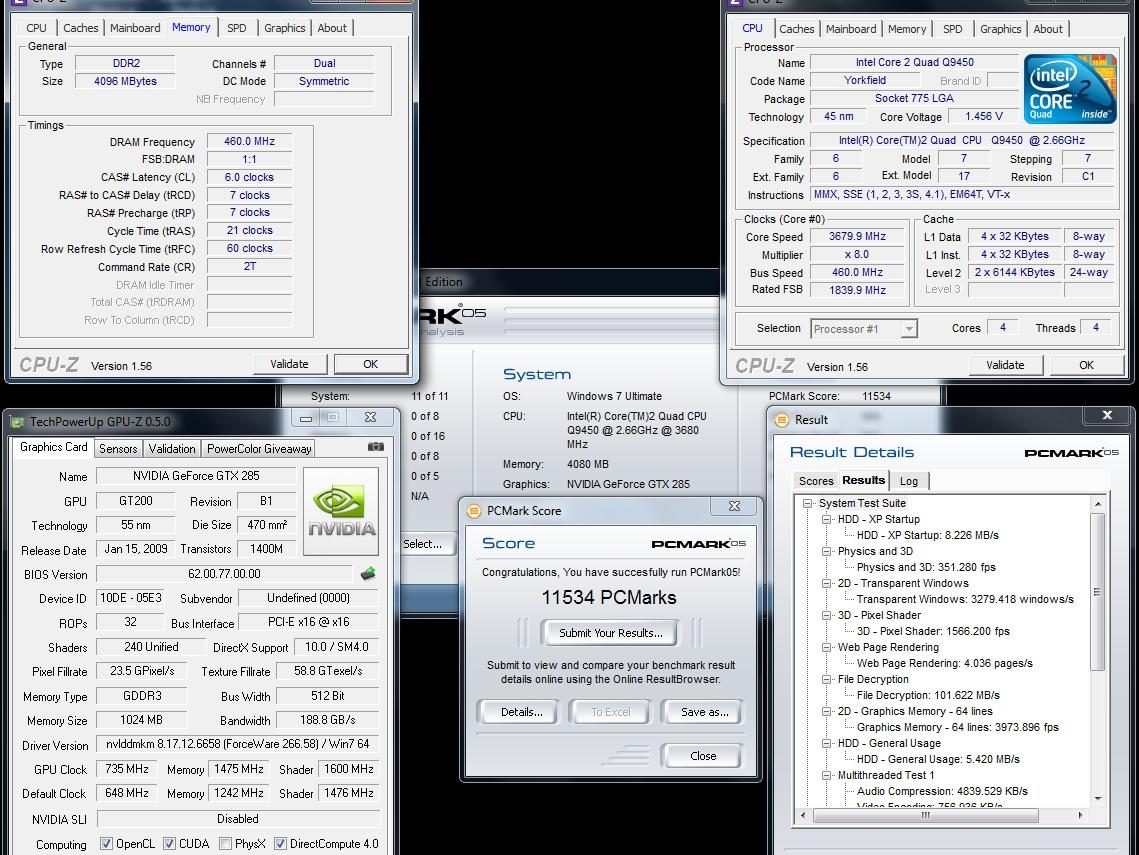
Task: Click the Core Speed 3679.9 MHz value
Action: click(857, 236)
